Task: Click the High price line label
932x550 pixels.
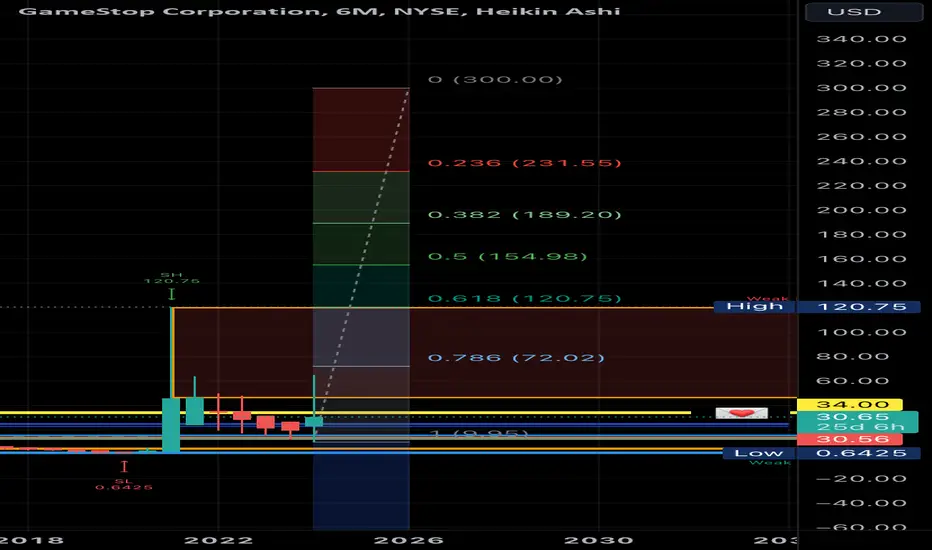Action: tap(755, 306)
